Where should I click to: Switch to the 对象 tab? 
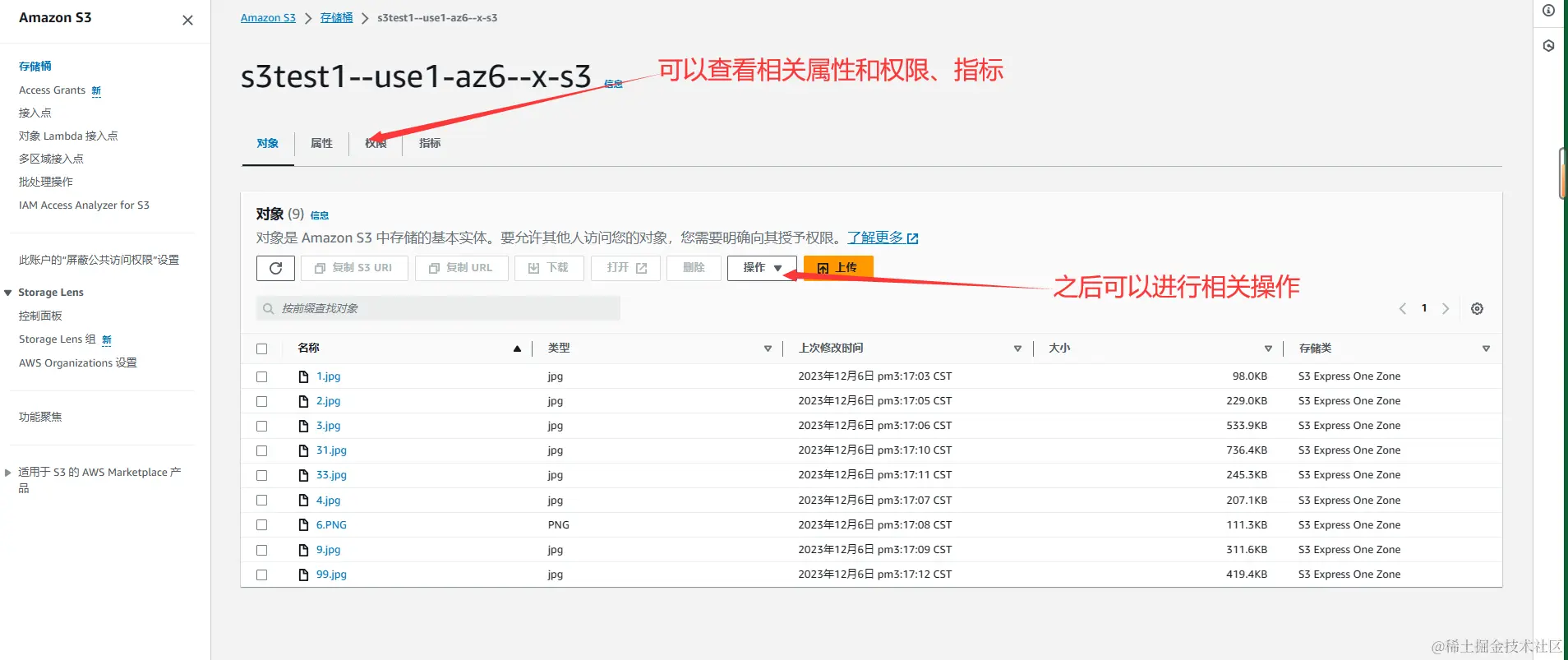point(268,144)
